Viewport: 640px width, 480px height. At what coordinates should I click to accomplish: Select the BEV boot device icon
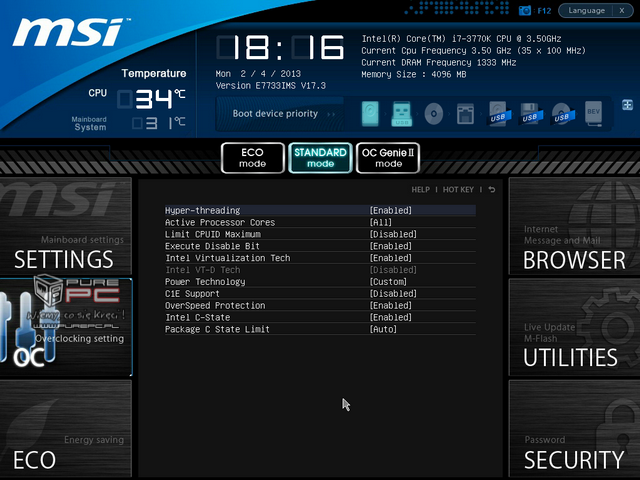[x=593, y=114]
